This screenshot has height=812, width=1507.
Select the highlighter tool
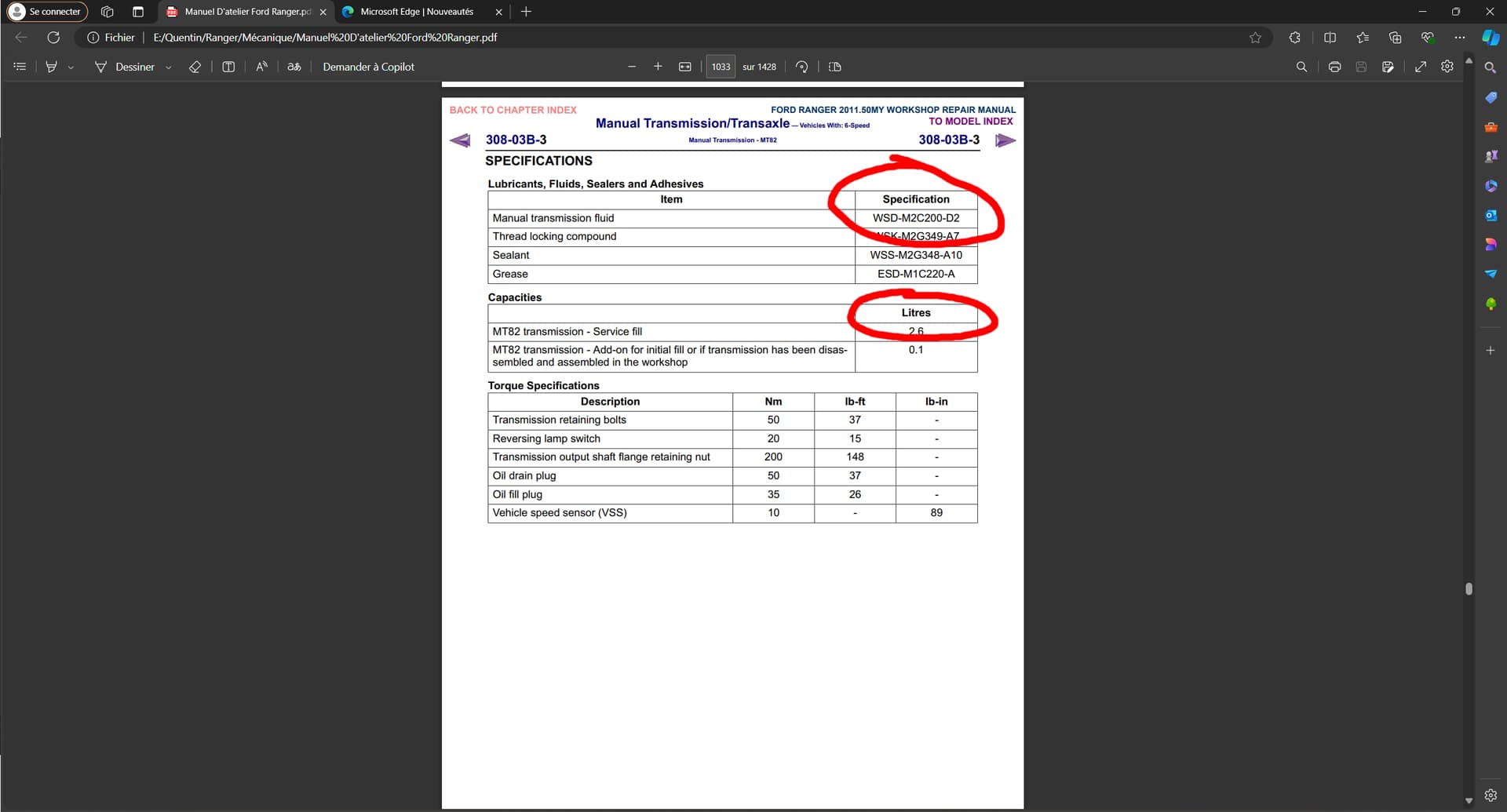[x=52, y=67]
